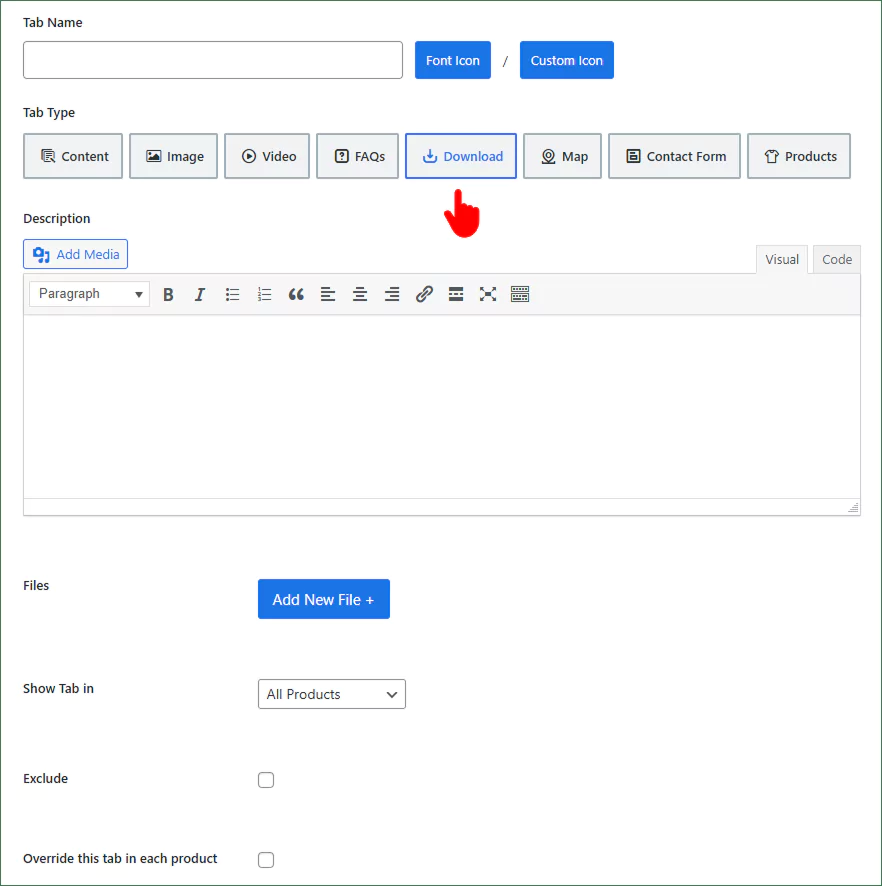Choose Content tab type

point(73,156)
